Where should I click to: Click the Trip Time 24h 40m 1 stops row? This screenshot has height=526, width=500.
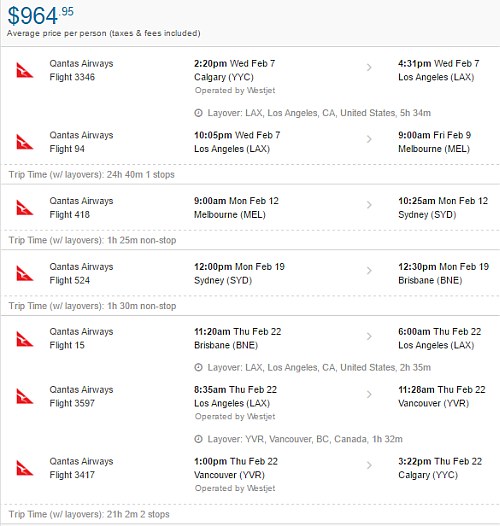click(250, 174)
